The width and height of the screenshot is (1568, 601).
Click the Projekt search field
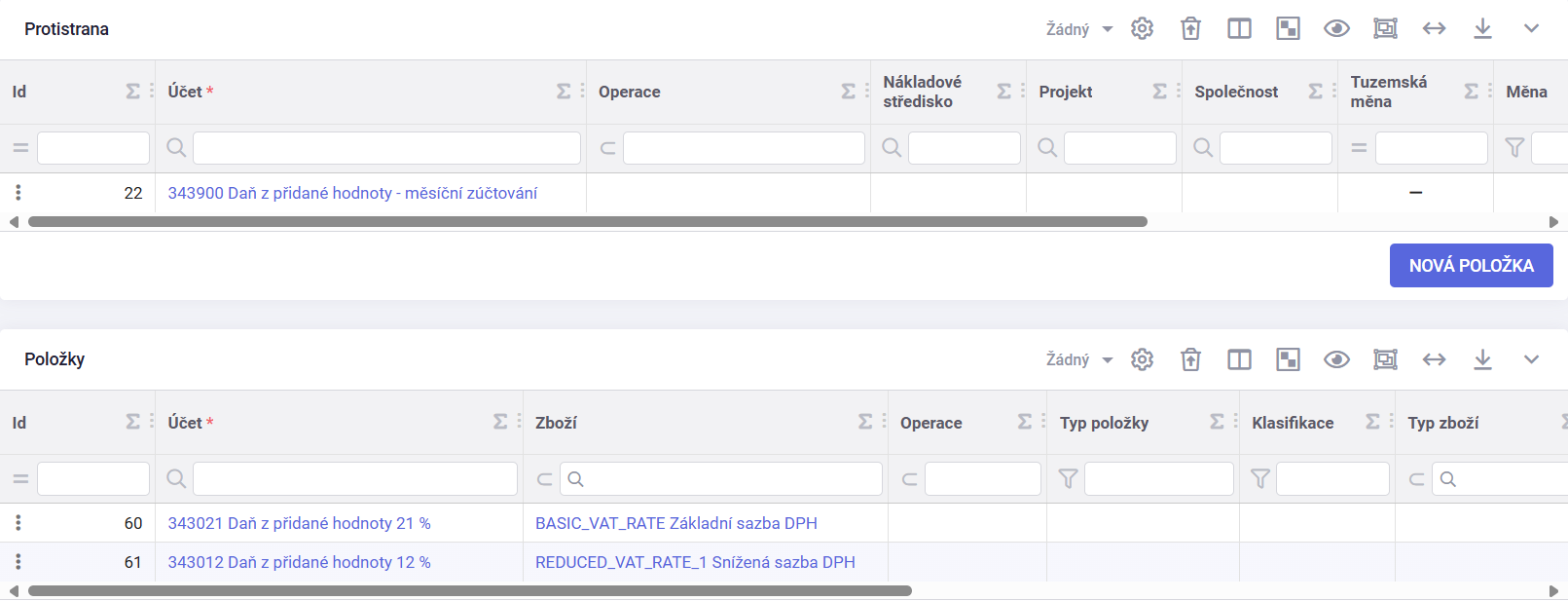tap(1120, 148)
